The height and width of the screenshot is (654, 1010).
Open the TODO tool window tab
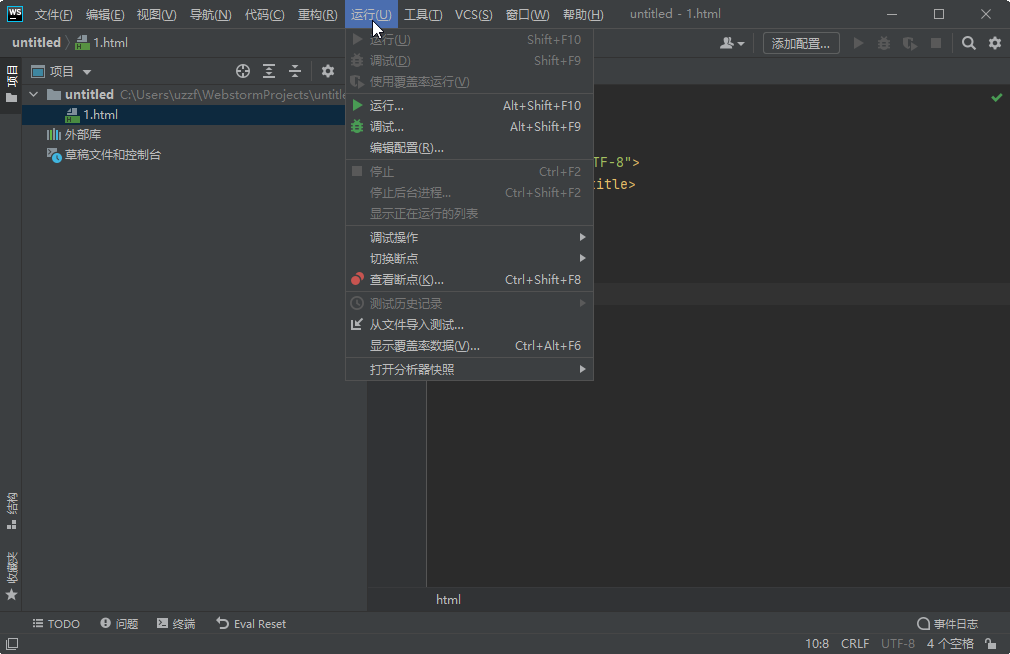(56, 624)
